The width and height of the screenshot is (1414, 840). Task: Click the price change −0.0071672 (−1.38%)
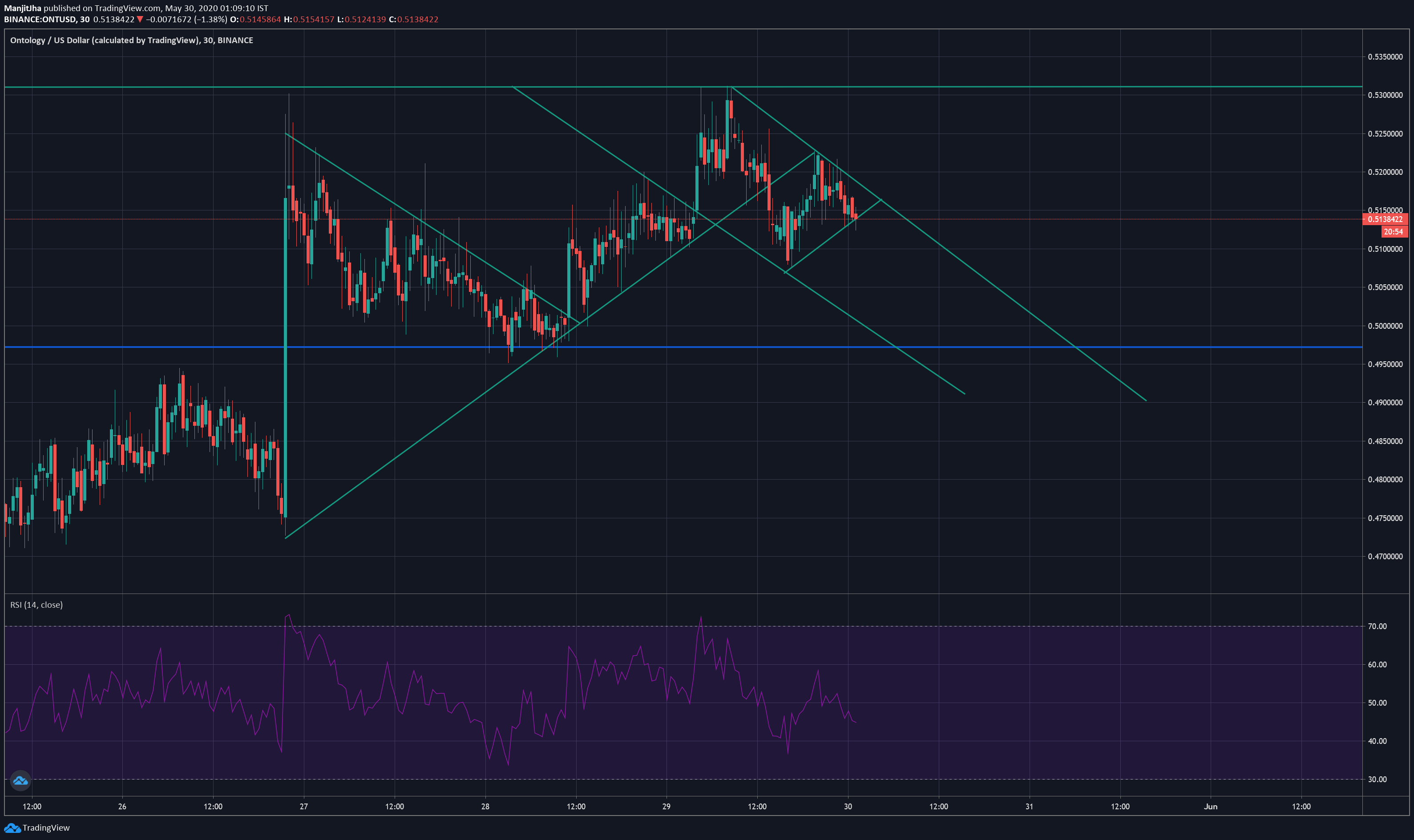pos(186,19)
